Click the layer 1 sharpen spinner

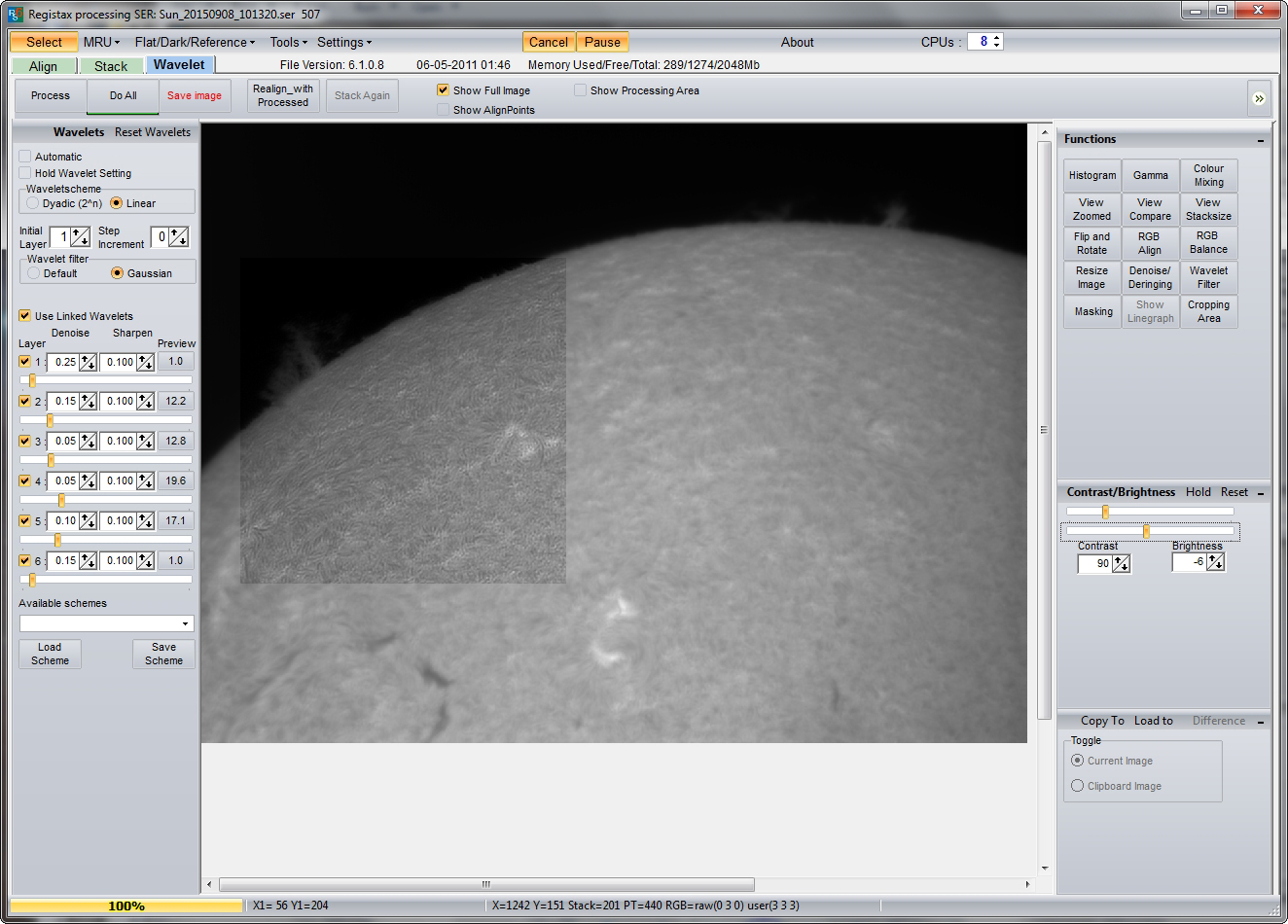click(145, 362)
